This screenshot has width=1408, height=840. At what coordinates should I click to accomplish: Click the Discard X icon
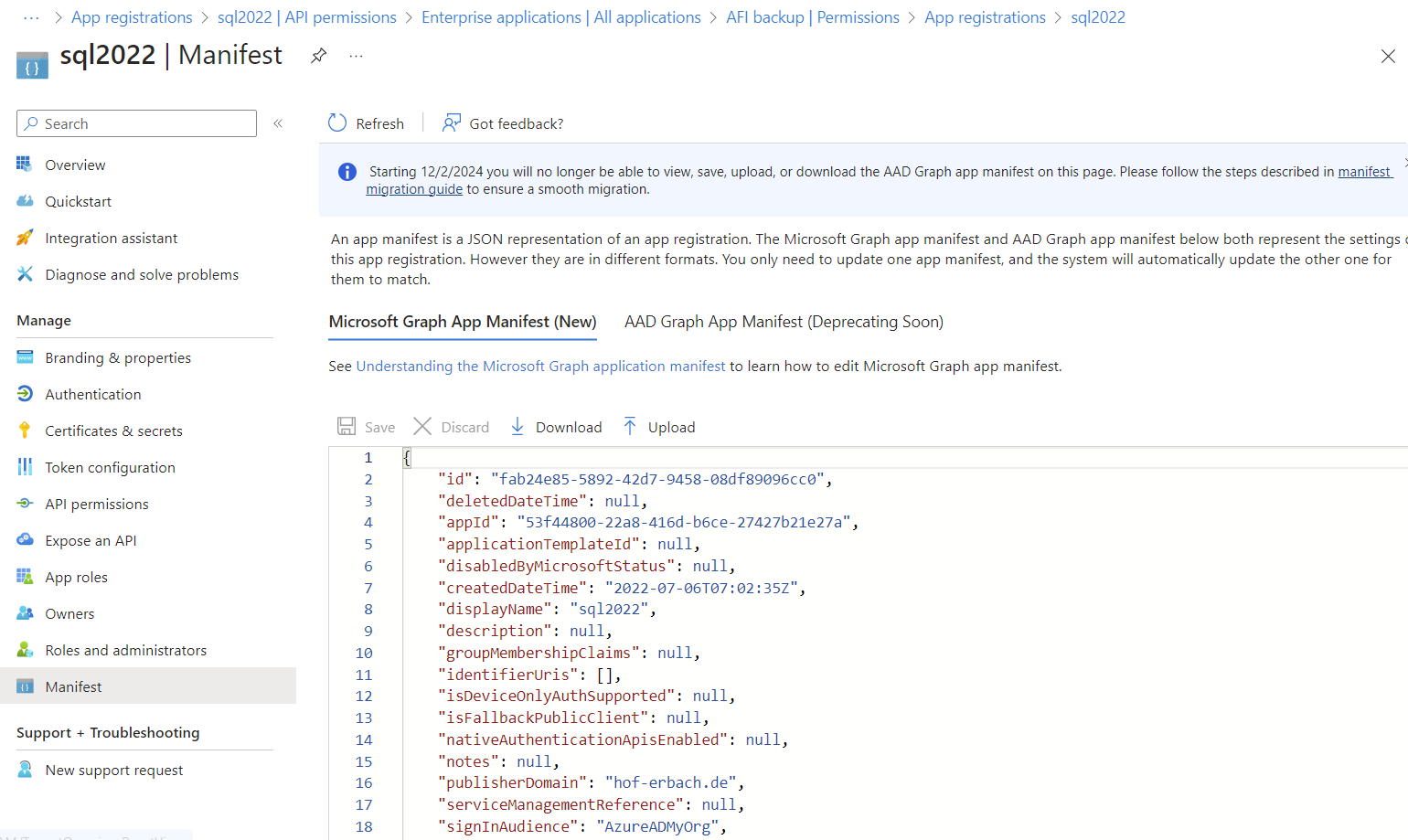422,426
